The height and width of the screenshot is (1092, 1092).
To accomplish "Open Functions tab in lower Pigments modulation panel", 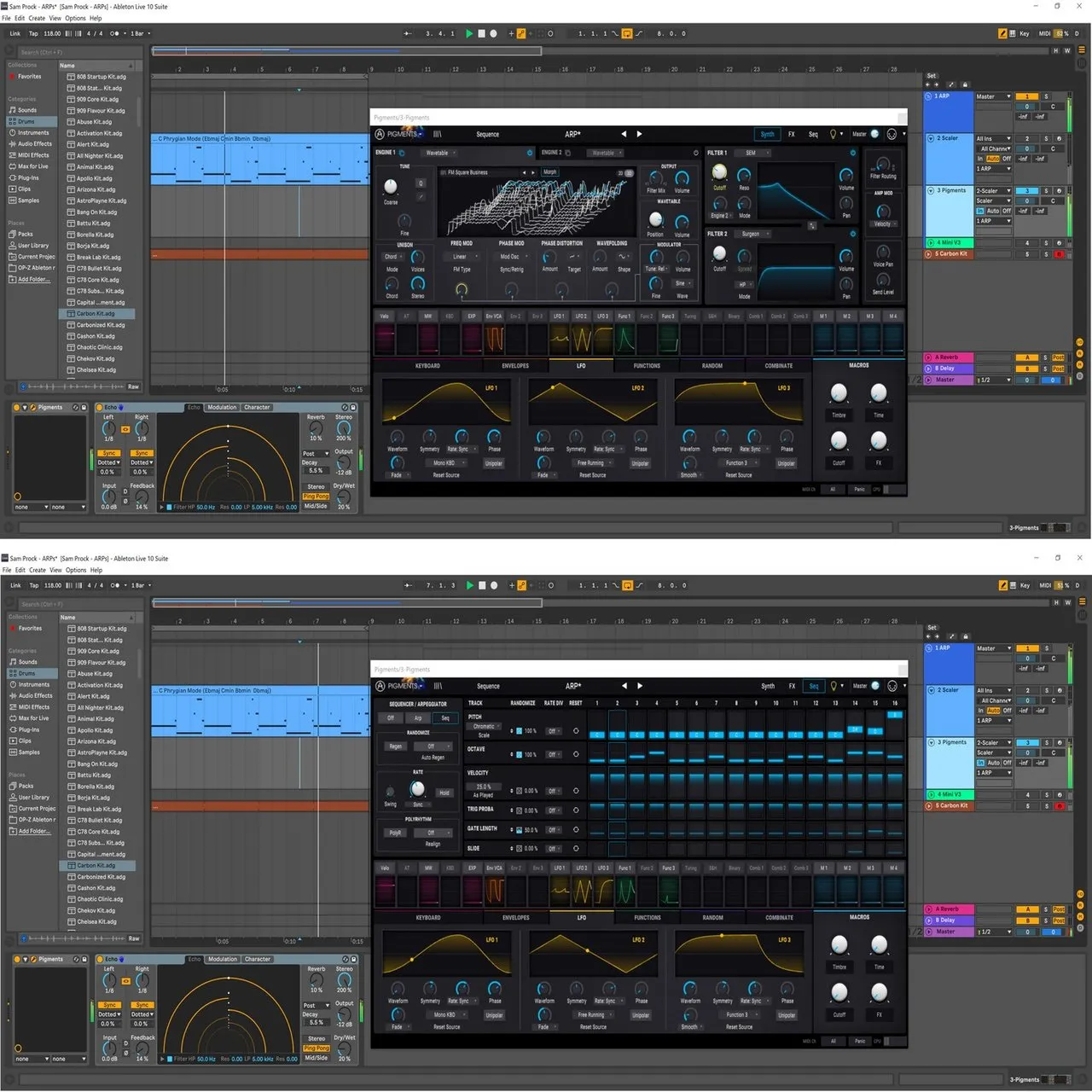I will (x=648, y=917).
